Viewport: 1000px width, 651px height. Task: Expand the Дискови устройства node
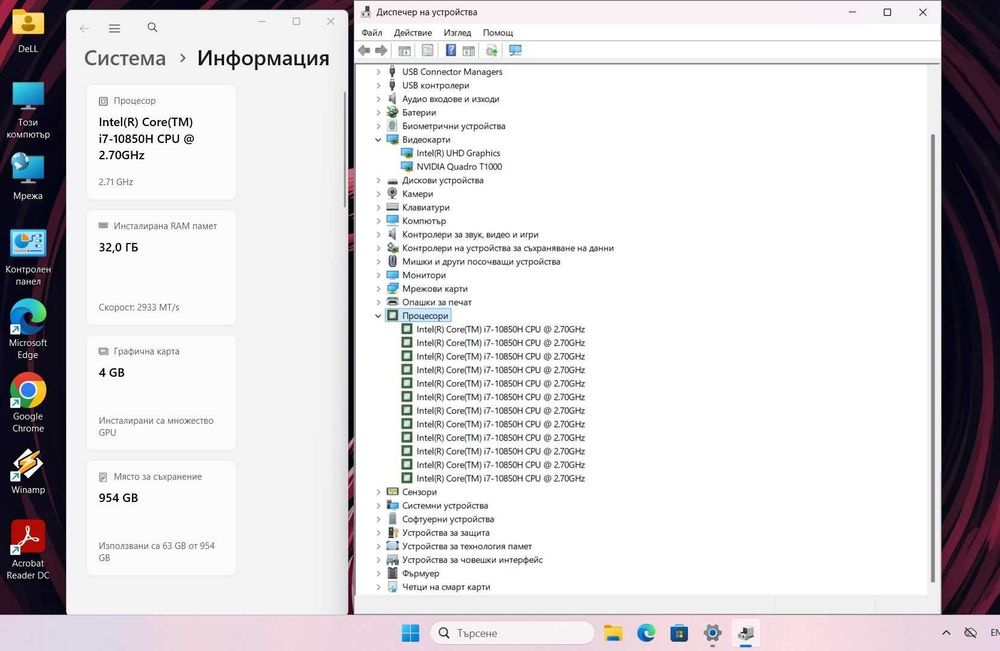(378, 180)
